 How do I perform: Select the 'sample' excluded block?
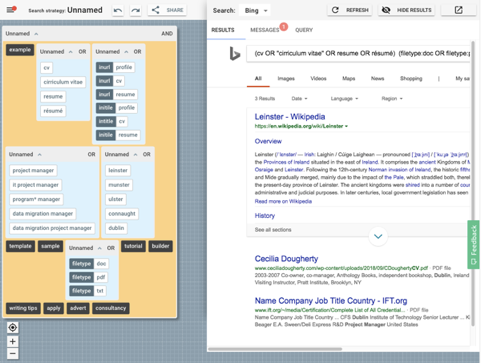click(x=50, y=246)
